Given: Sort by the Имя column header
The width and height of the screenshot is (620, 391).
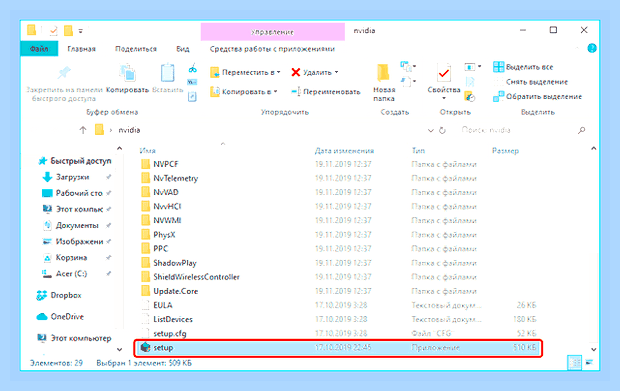Looking at the screenshot, I should (x=147, y=151).
